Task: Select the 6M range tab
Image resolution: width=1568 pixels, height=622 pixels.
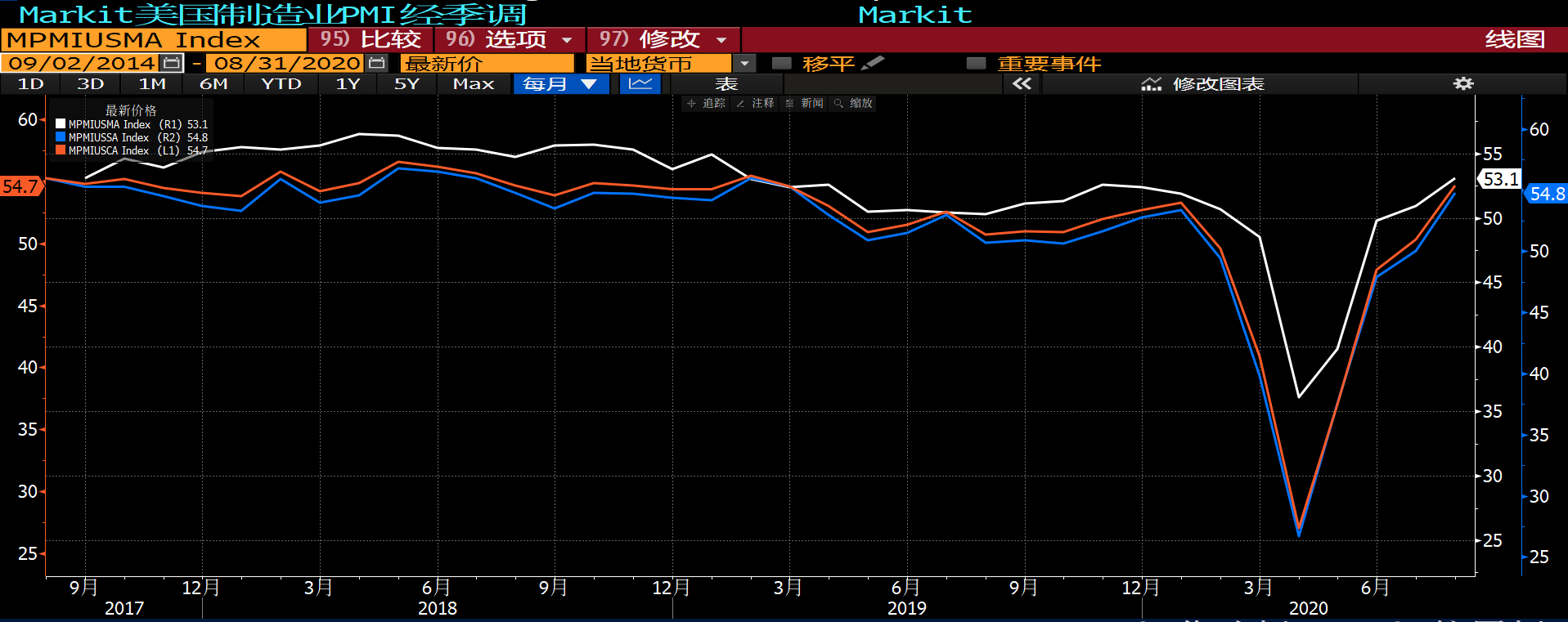Action: (213, 83)
